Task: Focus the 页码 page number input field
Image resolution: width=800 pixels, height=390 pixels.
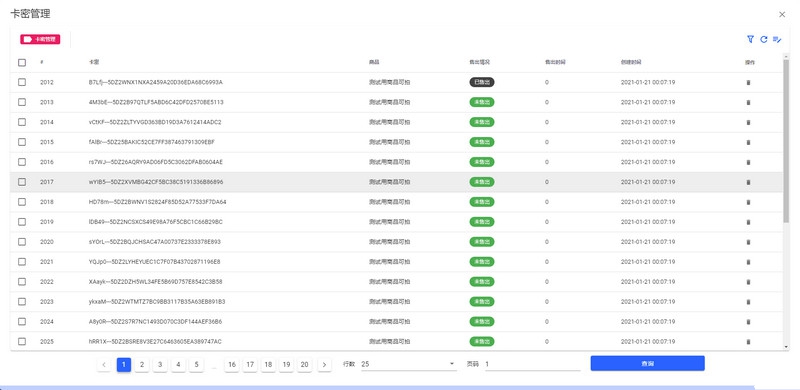Action: pyautogui.click(x=533, y=364)
